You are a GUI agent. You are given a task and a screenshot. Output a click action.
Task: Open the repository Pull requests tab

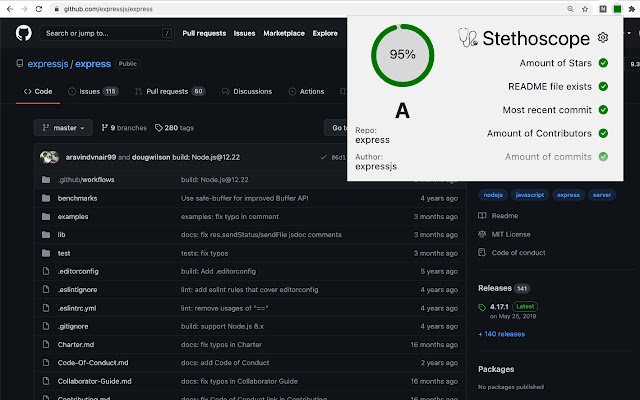170,91
